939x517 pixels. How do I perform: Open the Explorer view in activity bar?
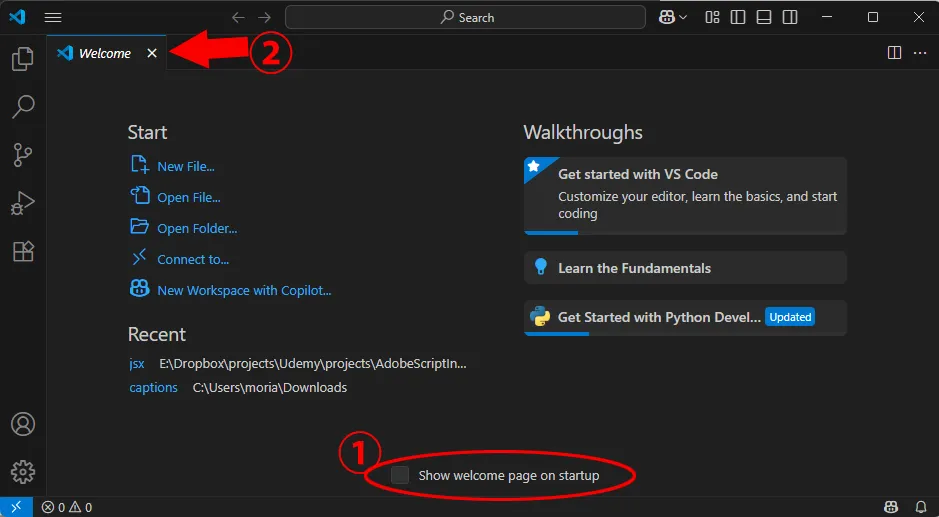pyautogui.click(x=23, y=59)
